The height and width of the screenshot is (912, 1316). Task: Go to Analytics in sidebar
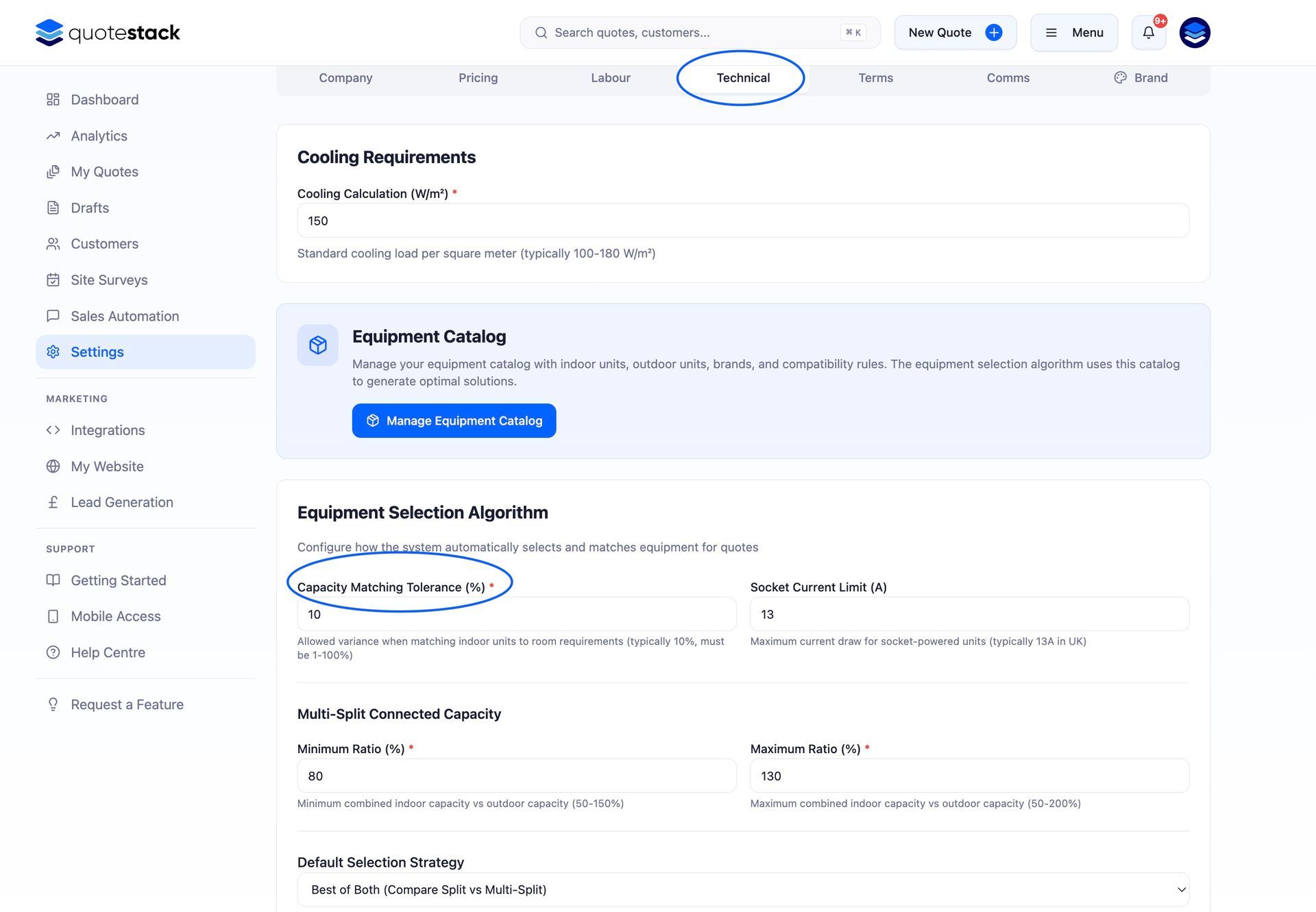(x=99, y=136)
